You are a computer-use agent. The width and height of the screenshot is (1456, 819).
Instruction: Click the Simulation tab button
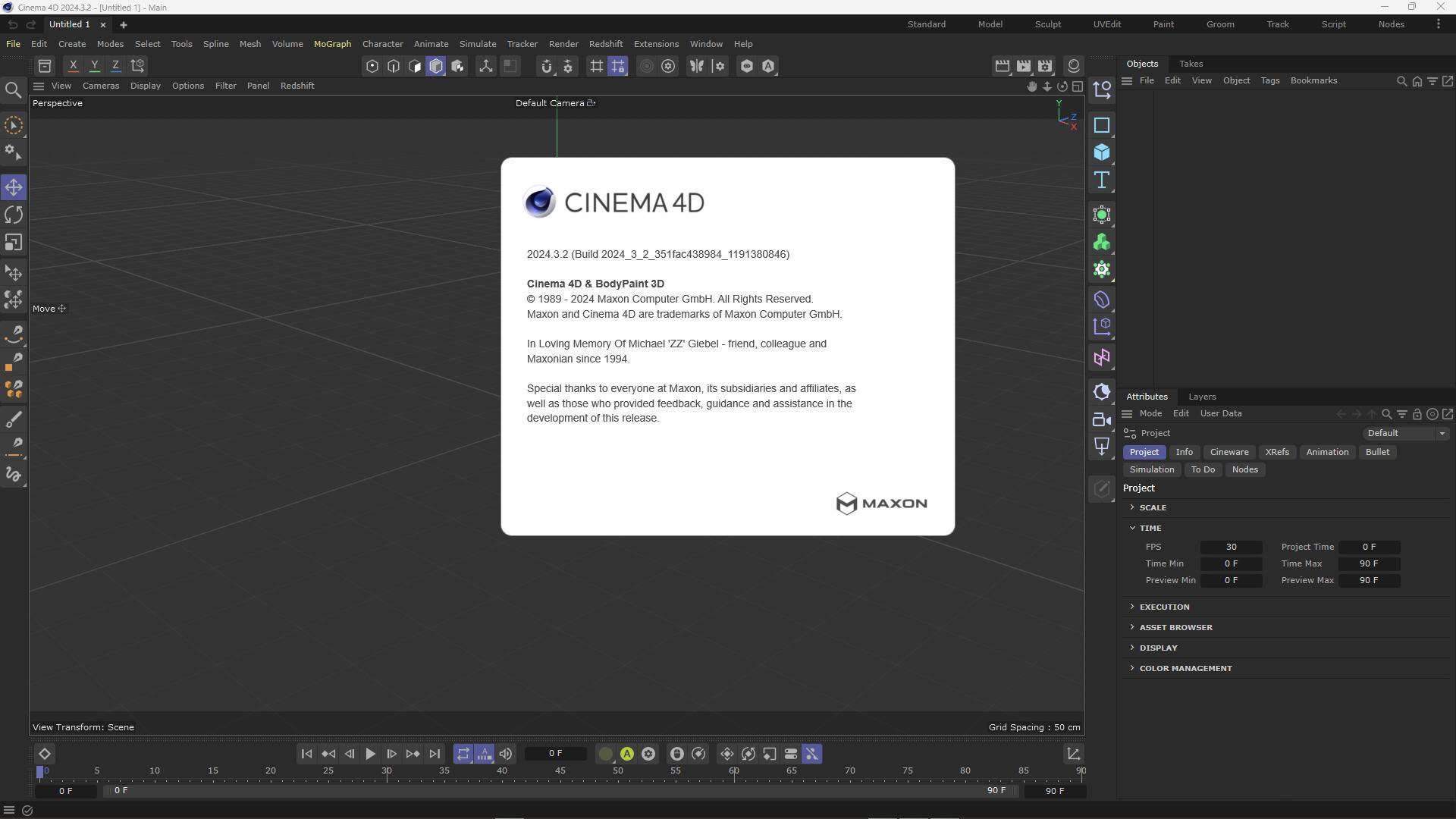tap(1152, 469)
